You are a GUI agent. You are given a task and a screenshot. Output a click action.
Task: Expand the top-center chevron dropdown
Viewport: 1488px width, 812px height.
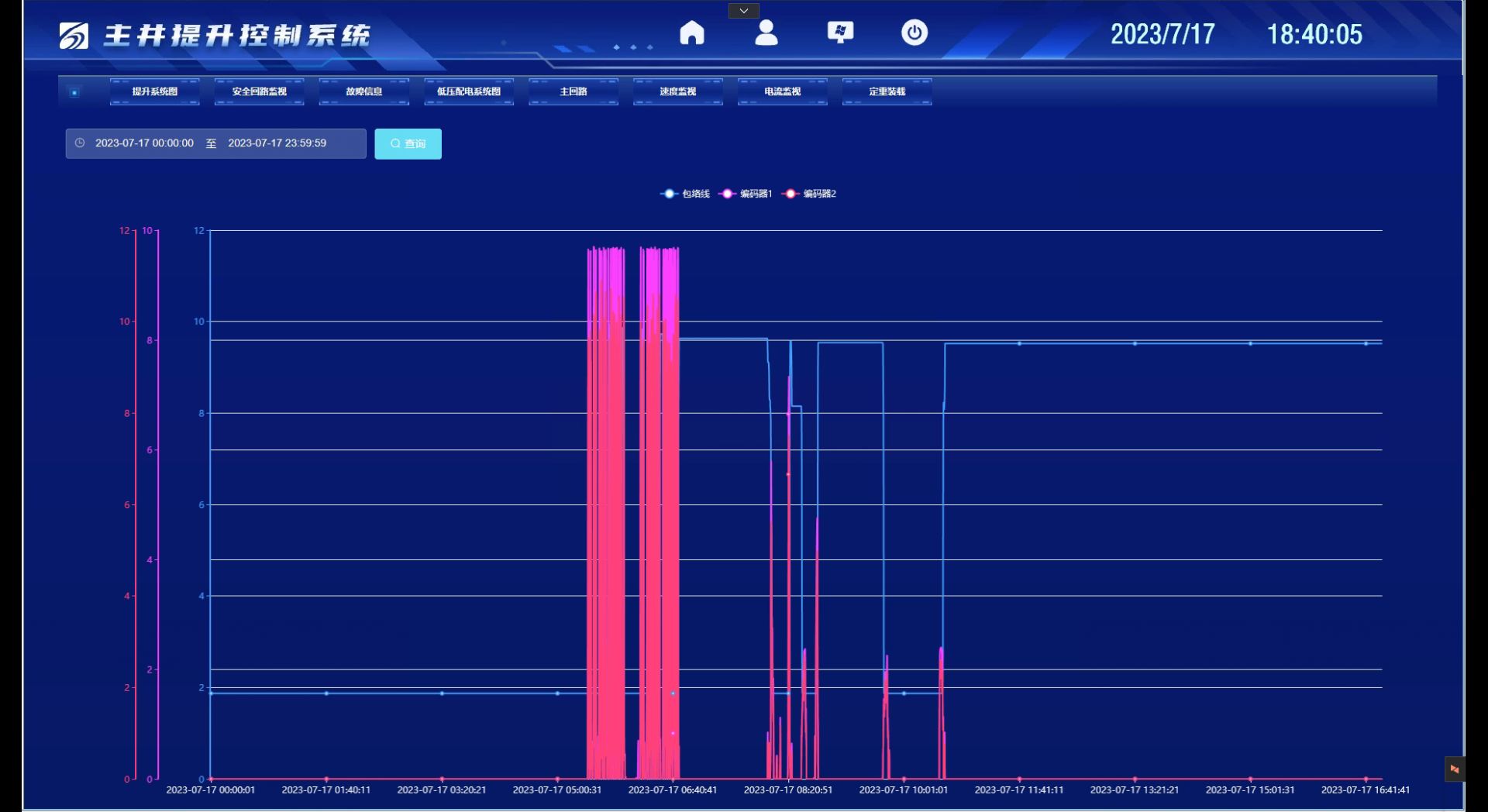coord(743,11)
